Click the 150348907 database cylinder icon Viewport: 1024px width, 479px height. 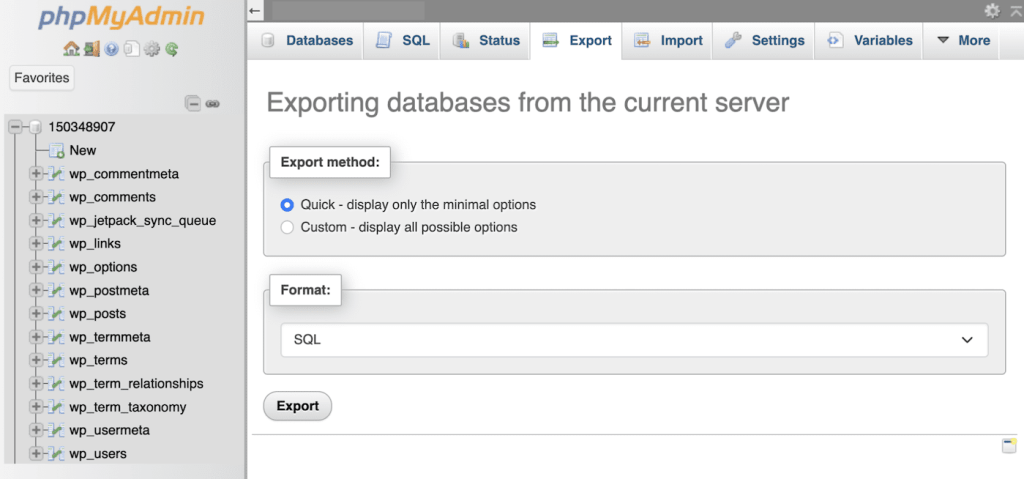[35, 127]
